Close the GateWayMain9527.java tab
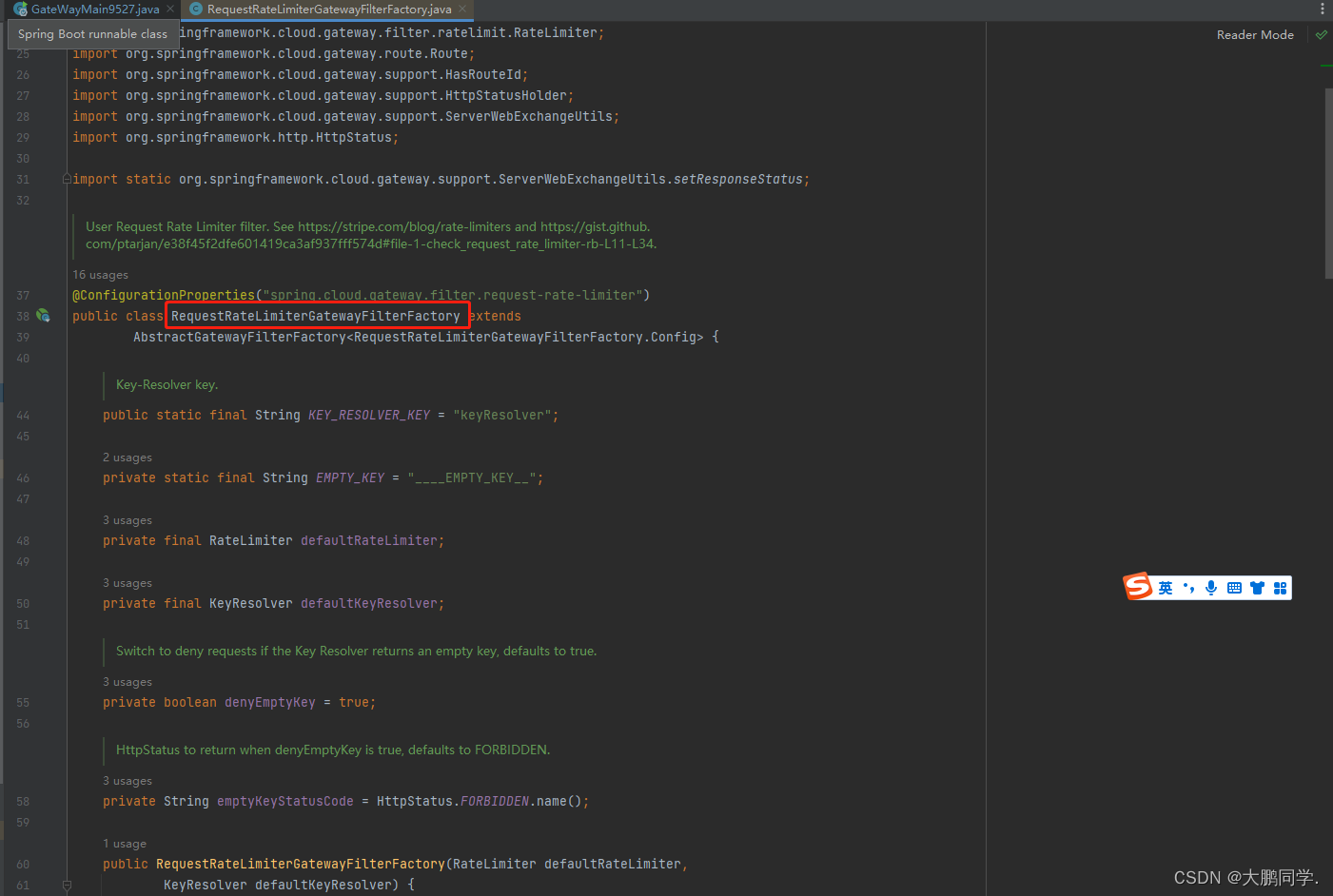The width and height of the screenshot is (1333, 896). tap(170, 9)
